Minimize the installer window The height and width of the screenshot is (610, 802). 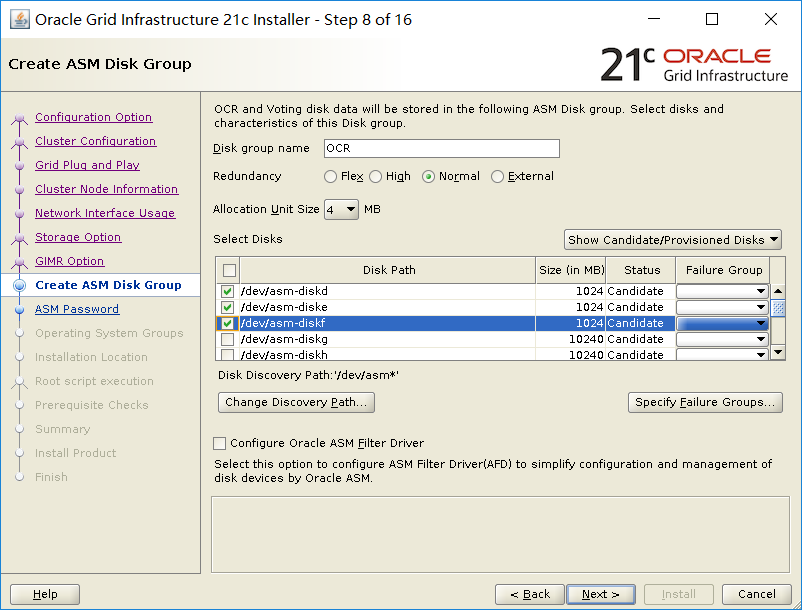coord(654,19)
